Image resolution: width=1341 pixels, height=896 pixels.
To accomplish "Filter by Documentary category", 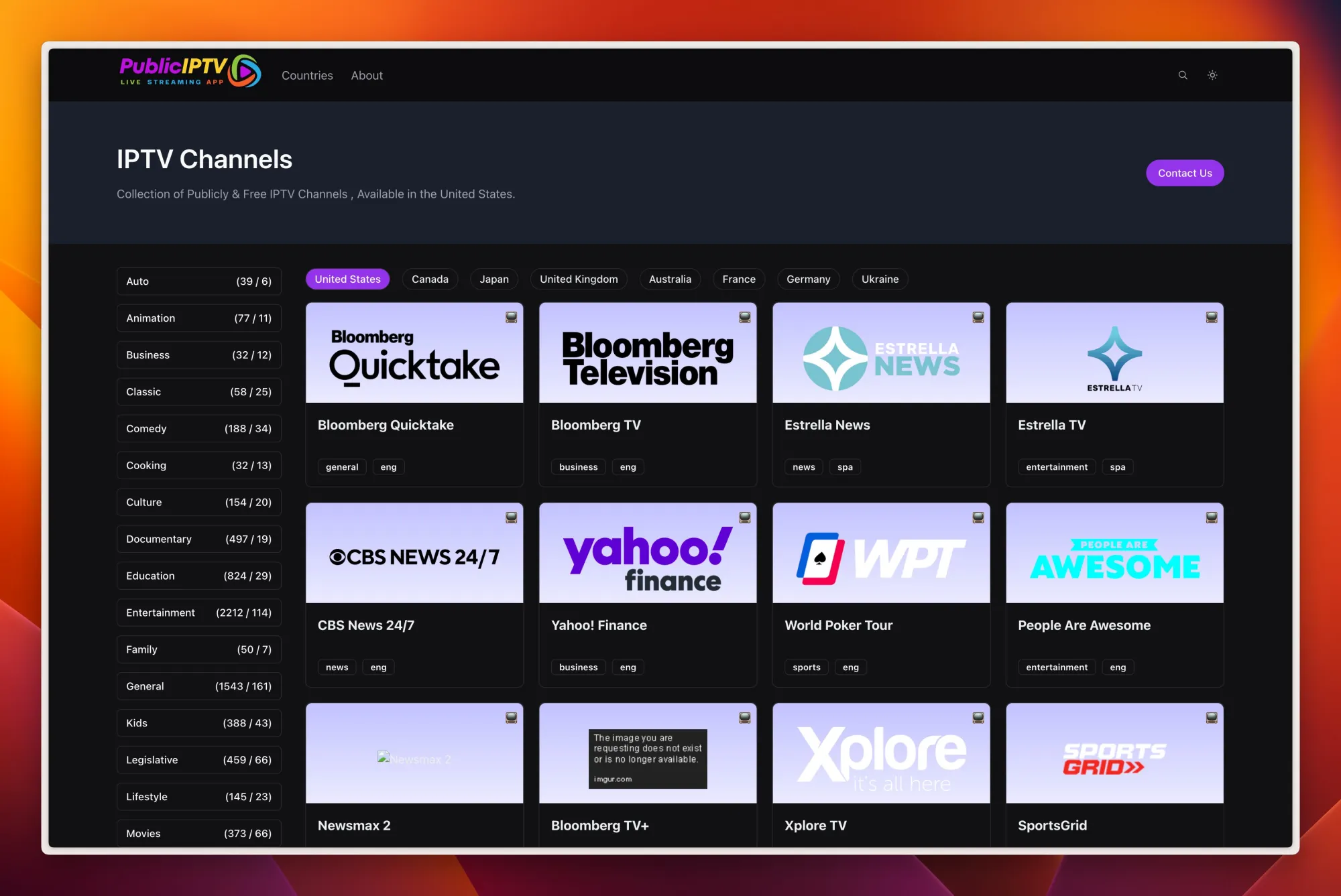I will click(x=198, y=539).
